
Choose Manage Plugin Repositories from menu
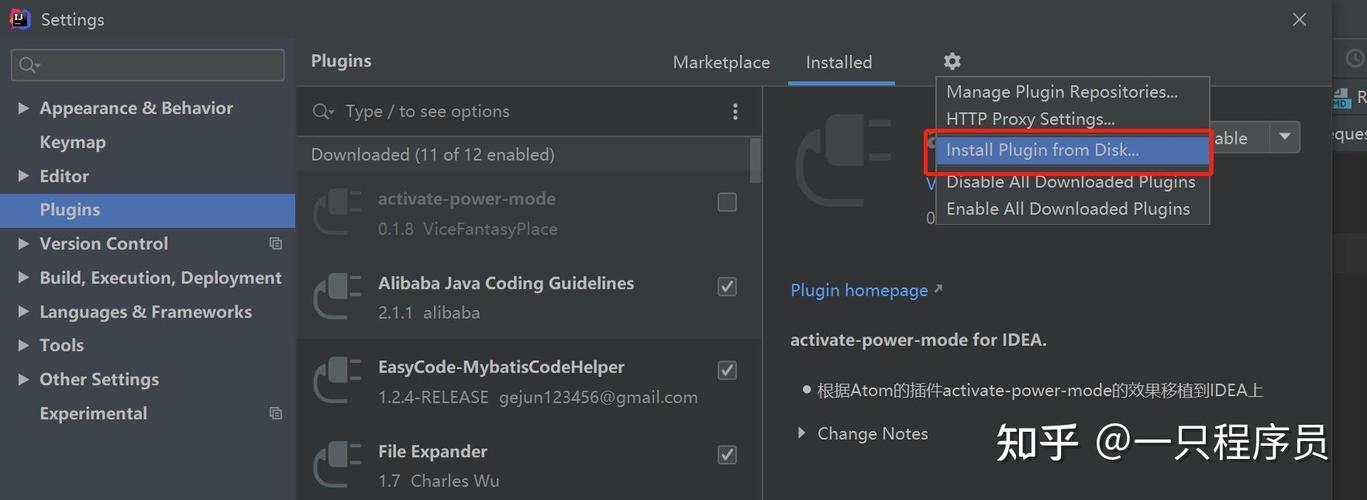coord(1061,92)
